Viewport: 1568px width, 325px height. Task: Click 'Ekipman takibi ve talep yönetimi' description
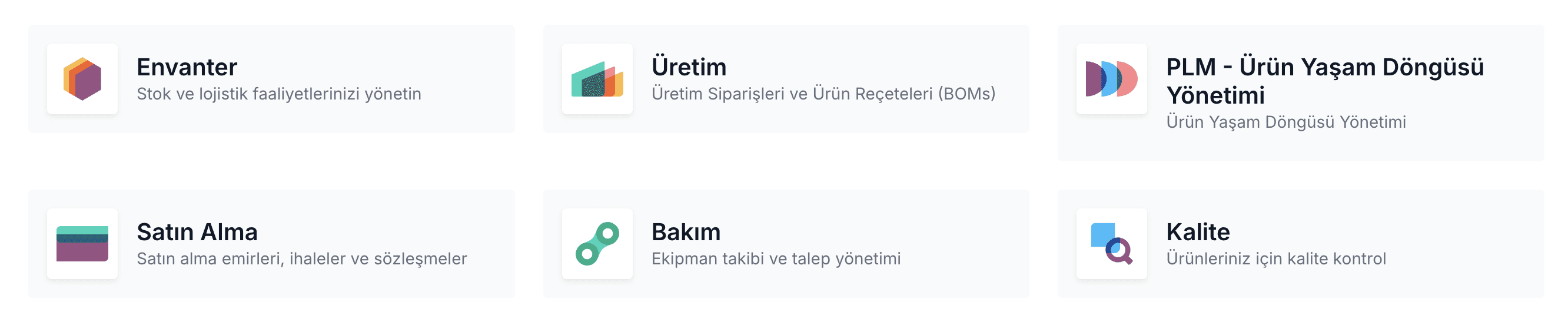click(x=776, y=258)
